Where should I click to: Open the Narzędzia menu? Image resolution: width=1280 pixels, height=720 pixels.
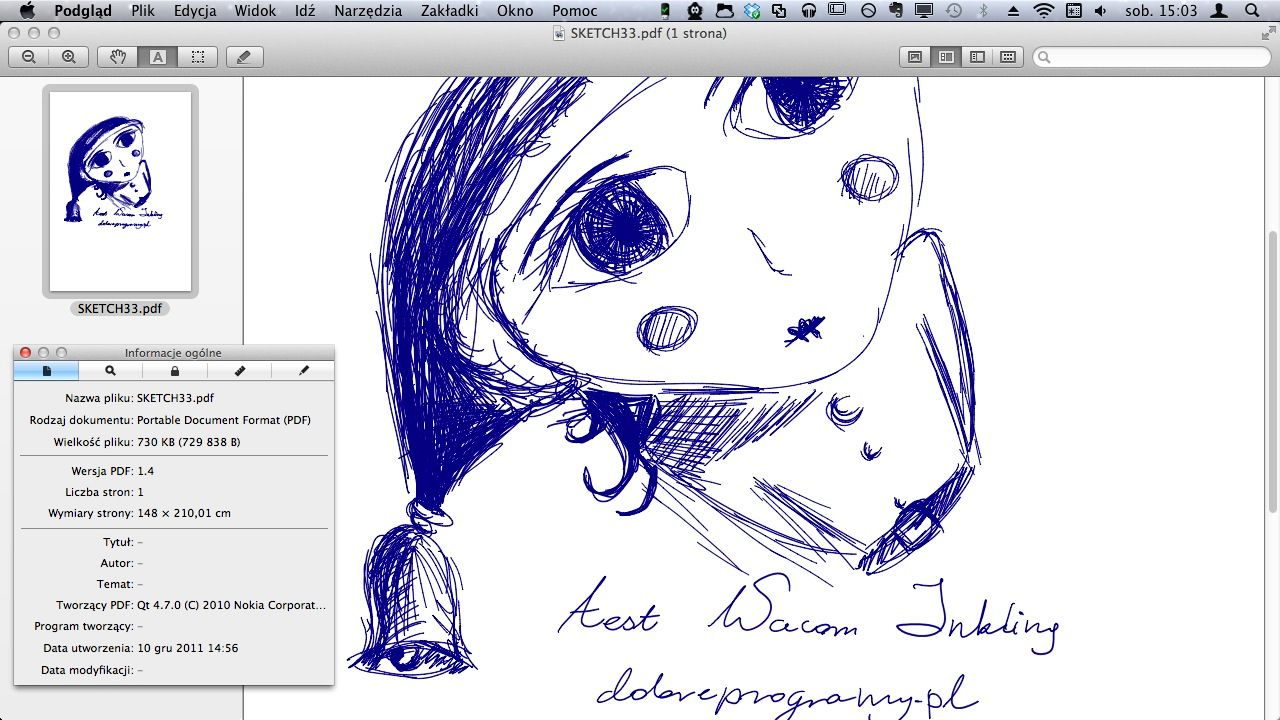tap(366, 11)
